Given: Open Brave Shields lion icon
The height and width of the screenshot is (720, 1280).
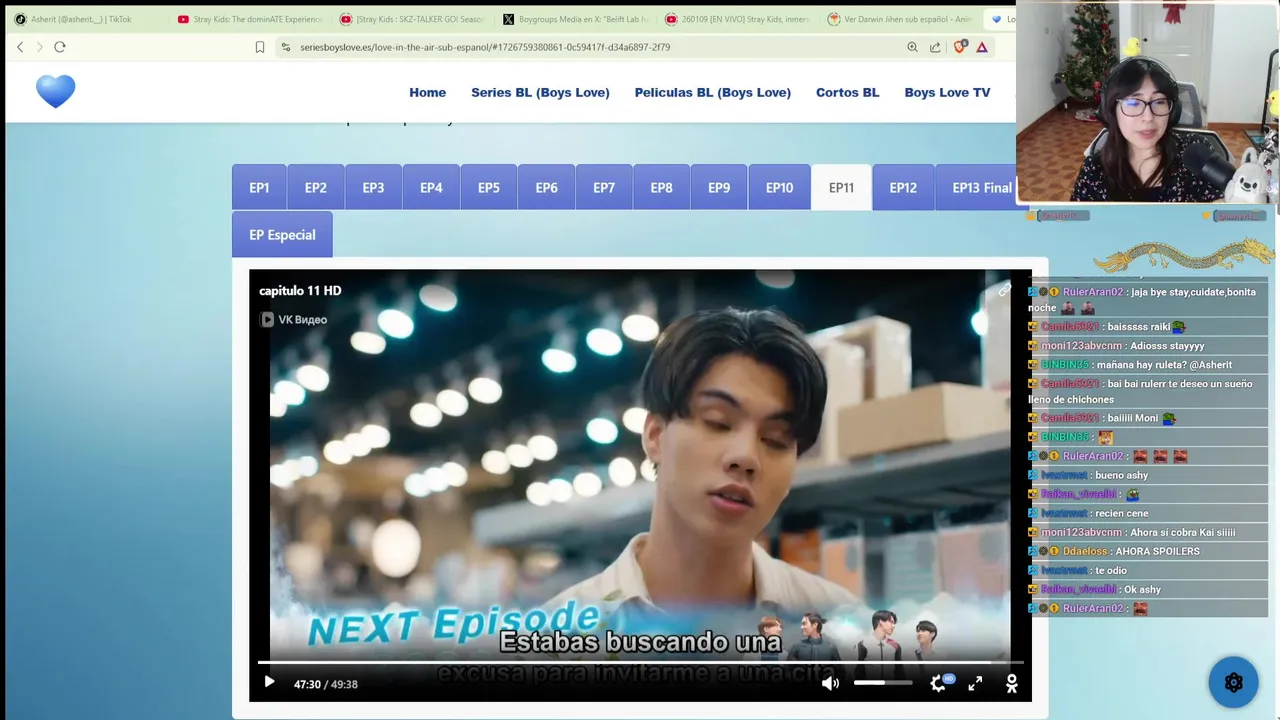Looking at the screenshot, I should click(960, 47).
